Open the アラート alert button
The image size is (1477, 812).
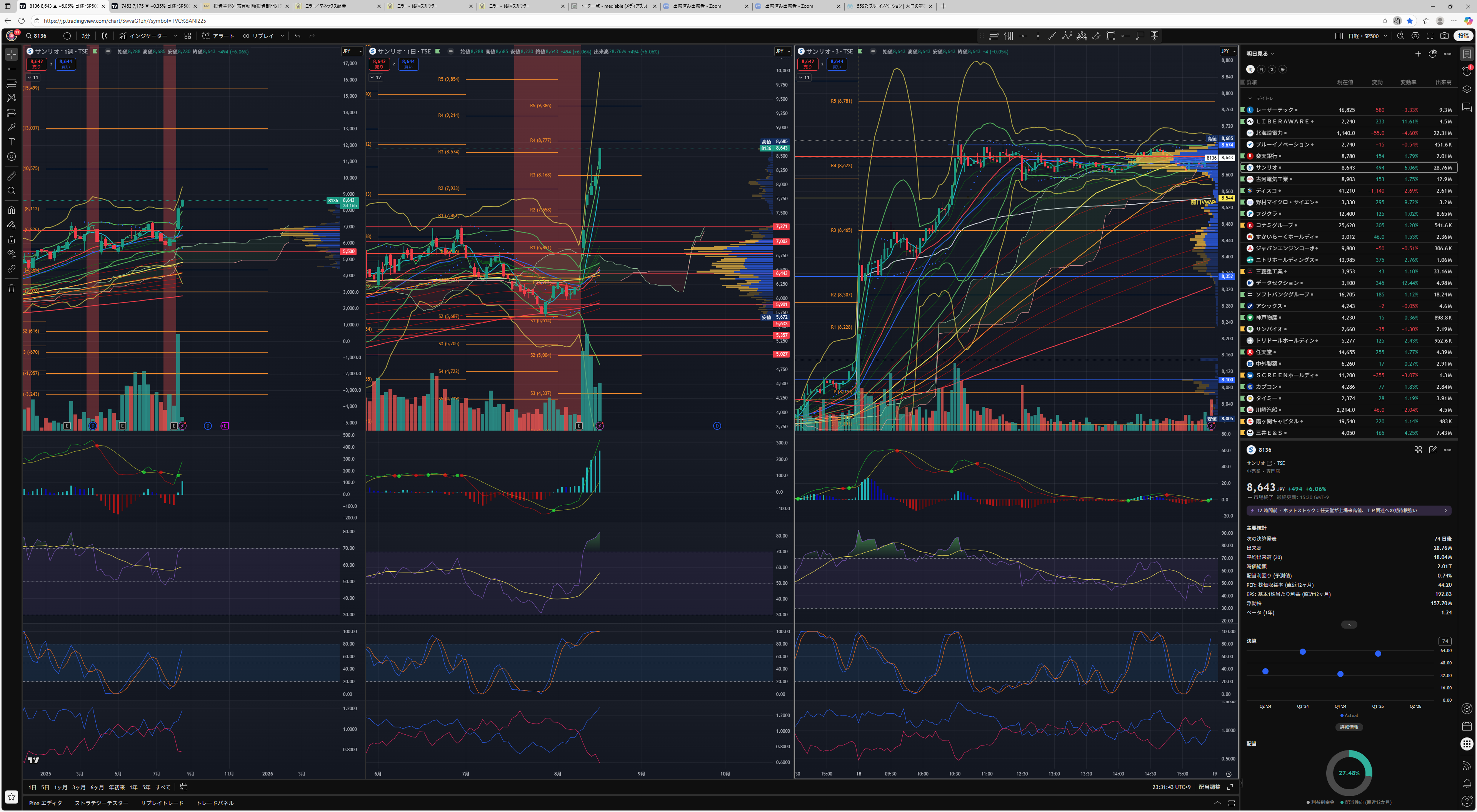[218, 35]
